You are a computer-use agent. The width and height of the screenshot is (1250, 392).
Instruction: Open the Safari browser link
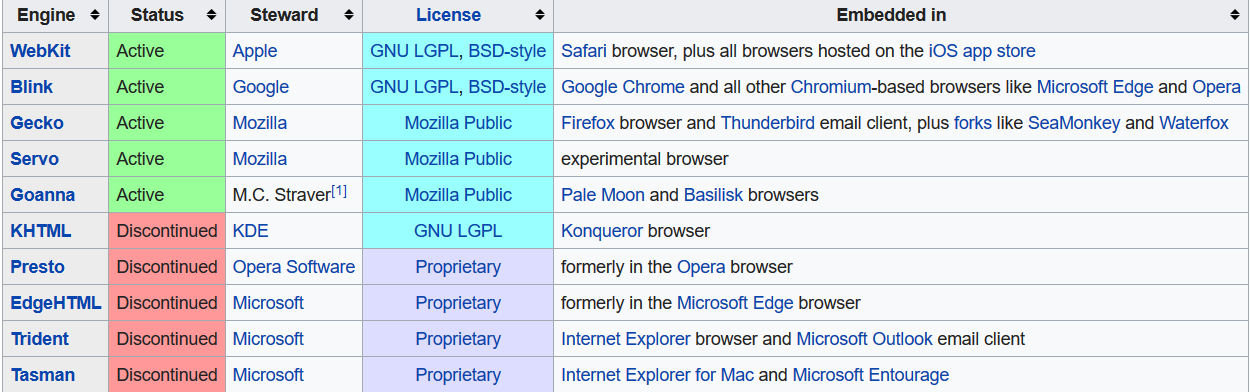[584, 51]
